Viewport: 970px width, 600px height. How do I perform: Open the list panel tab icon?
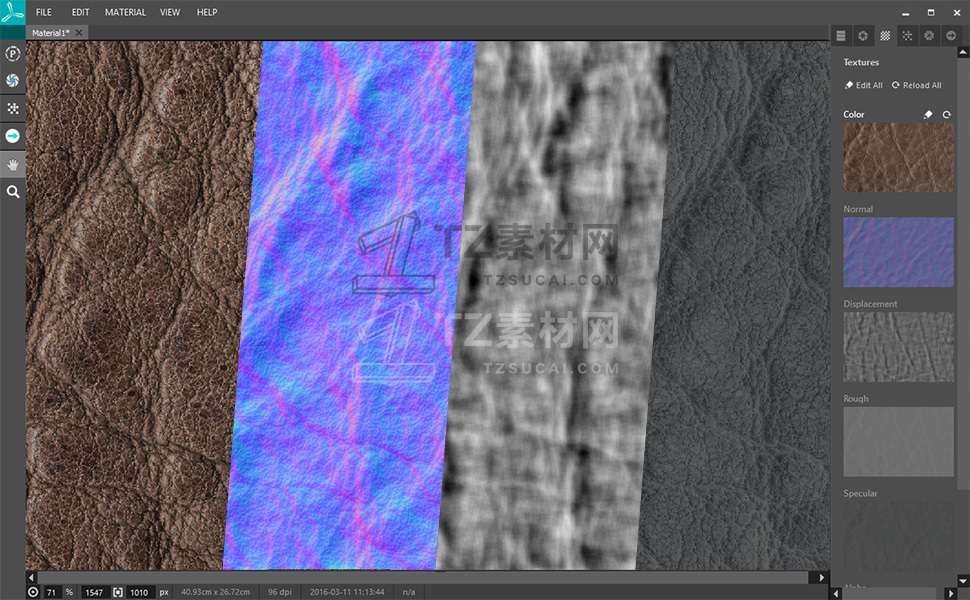coord(841,36)
